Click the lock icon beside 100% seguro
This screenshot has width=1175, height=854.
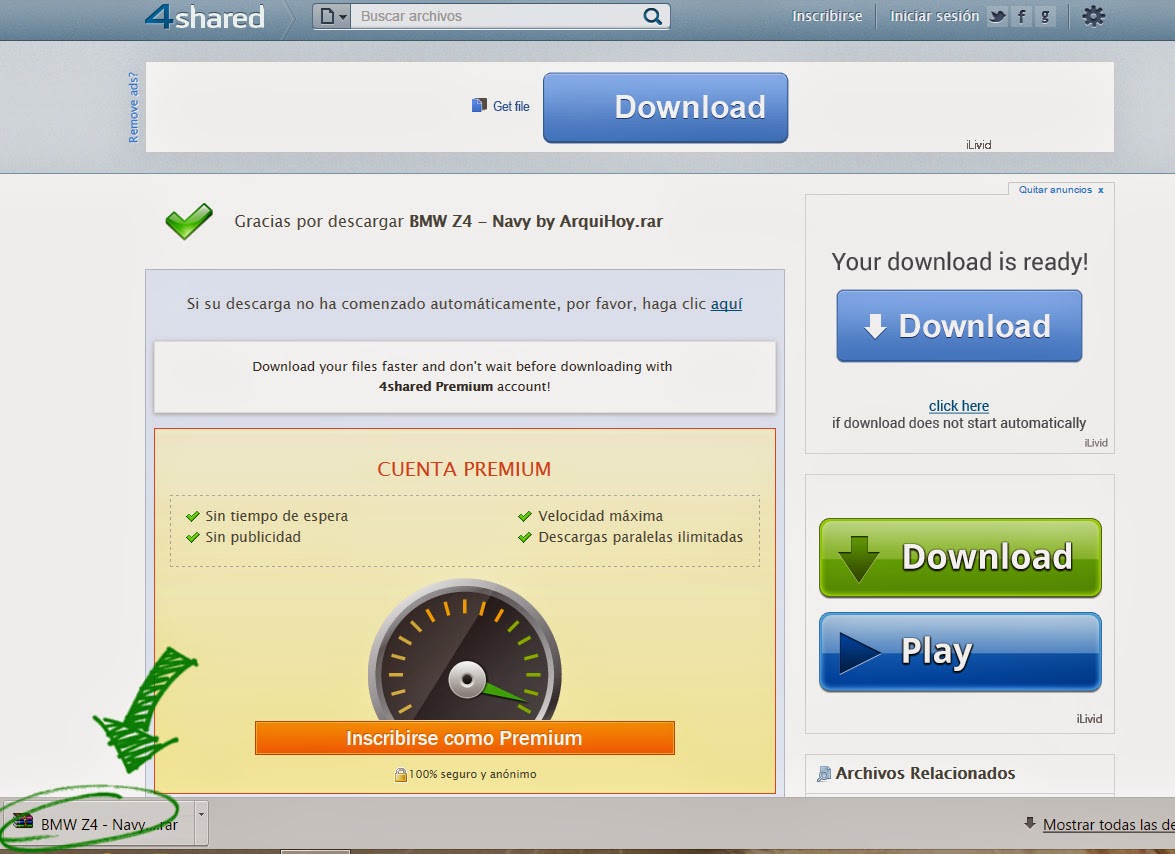tap(401, 775)
